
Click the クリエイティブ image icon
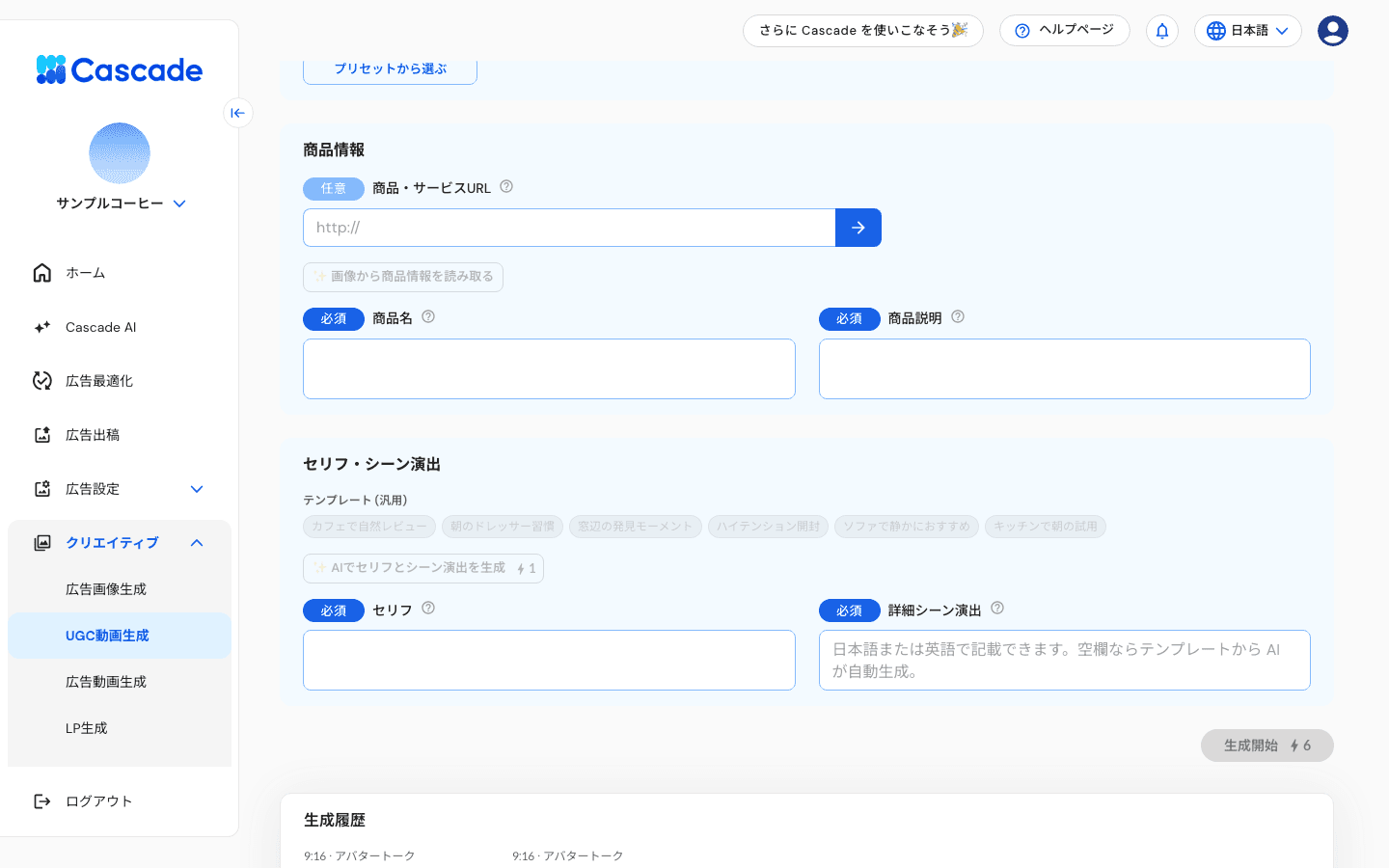coord(42,543)
